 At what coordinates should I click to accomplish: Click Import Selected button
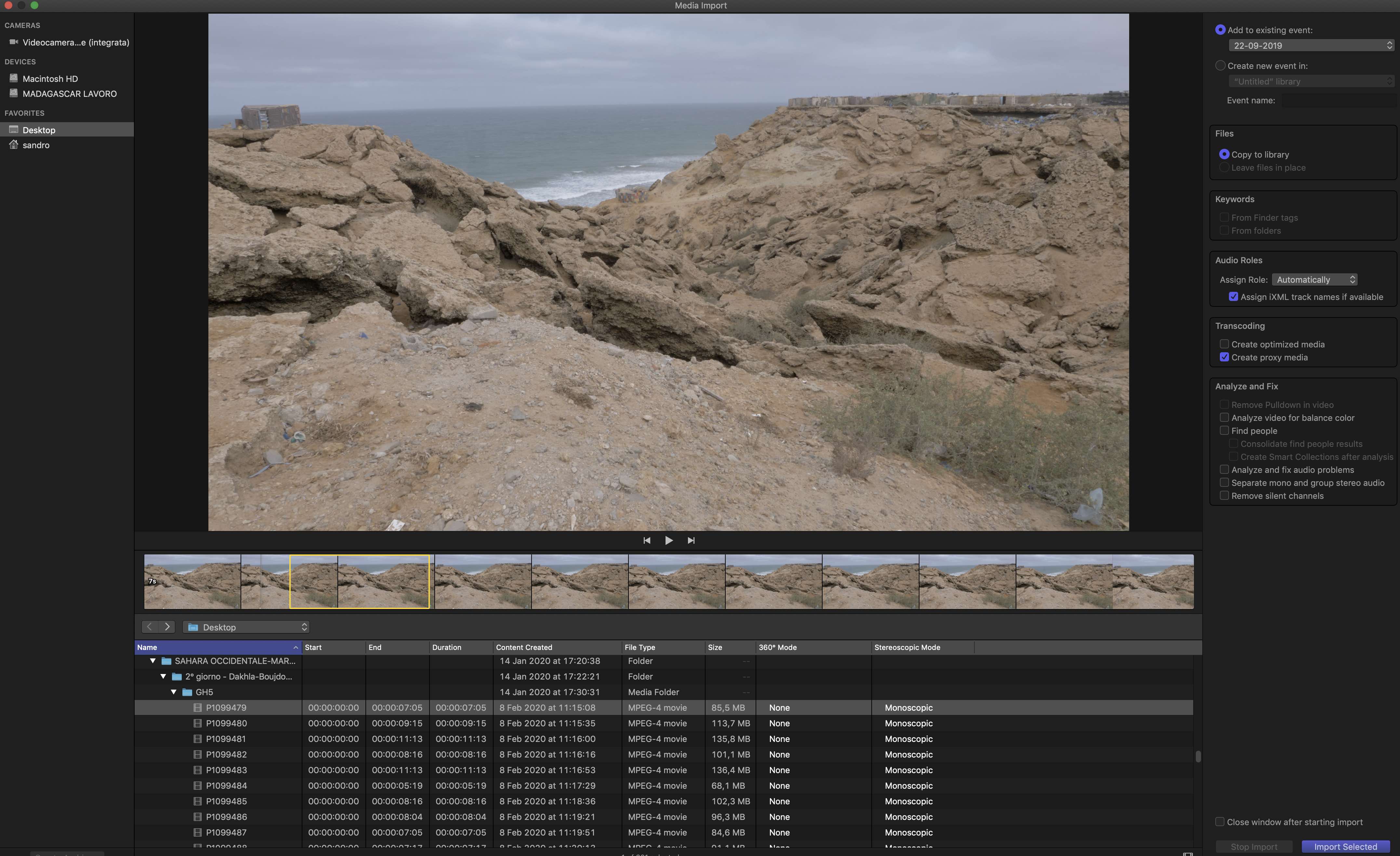click(x=1345, y=846)
